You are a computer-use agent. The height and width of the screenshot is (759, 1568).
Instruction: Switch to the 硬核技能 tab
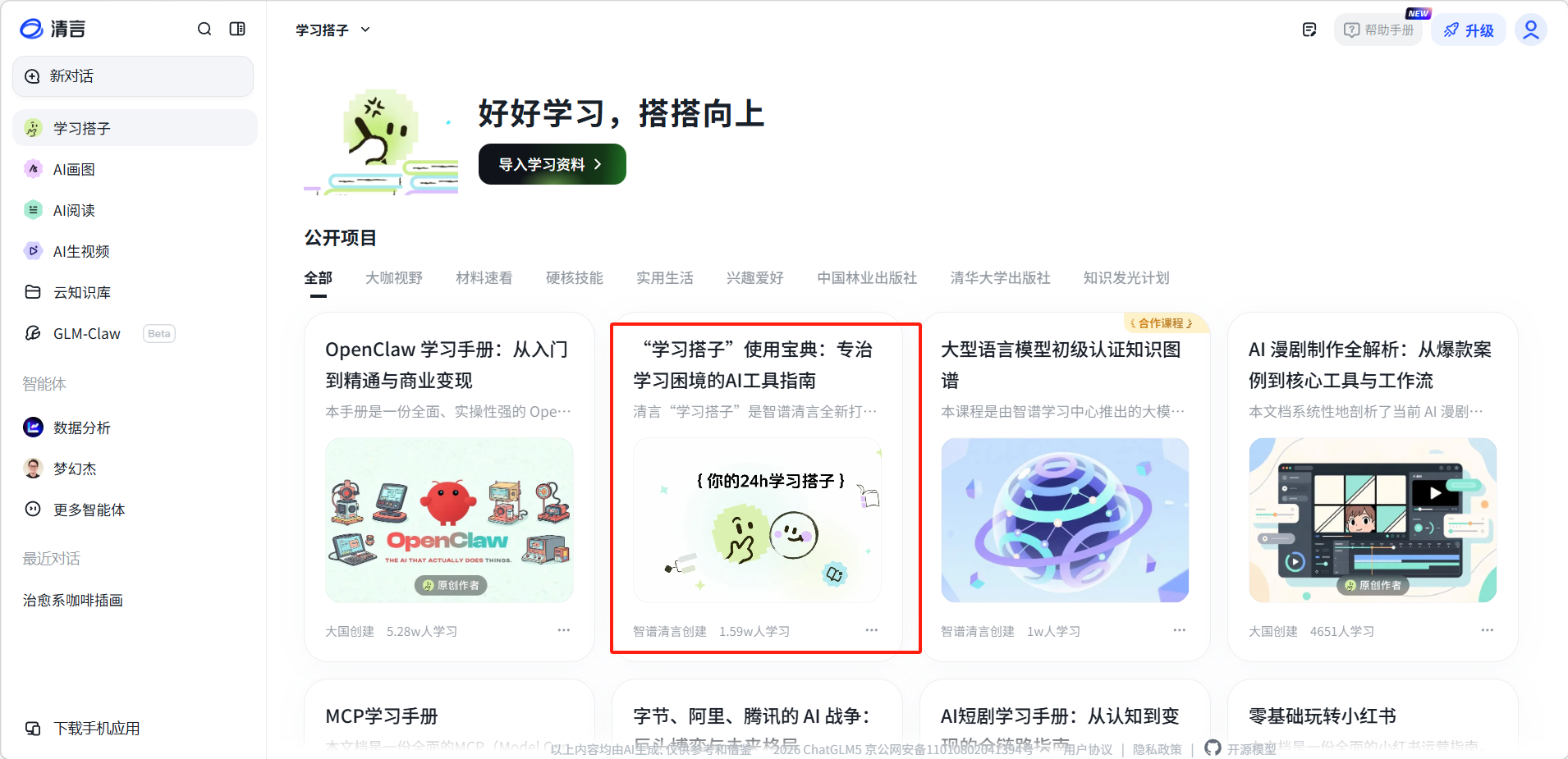[x=575, y=278]
